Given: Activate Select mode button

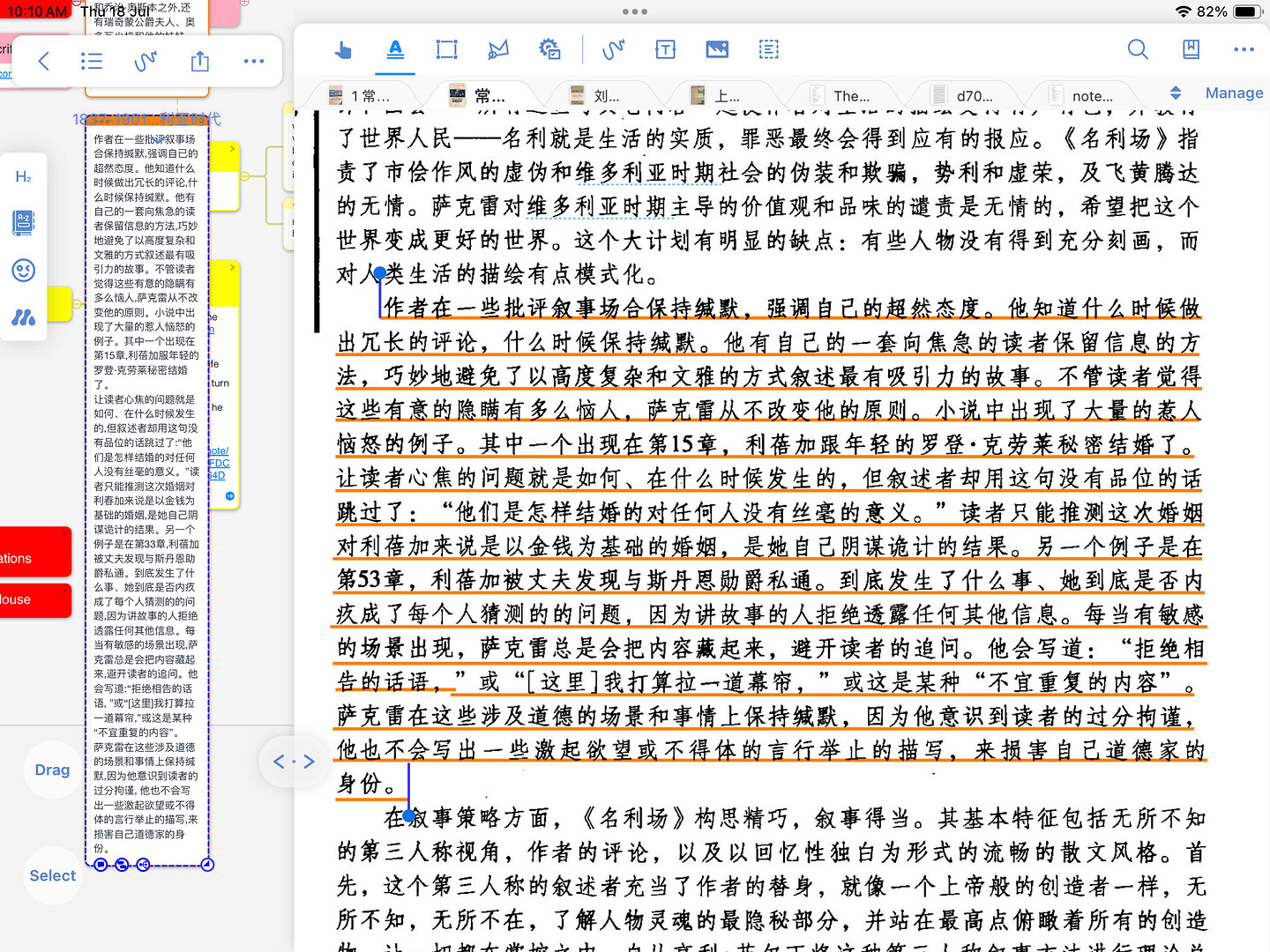Looking at the screenshot, I should point(52,875).
